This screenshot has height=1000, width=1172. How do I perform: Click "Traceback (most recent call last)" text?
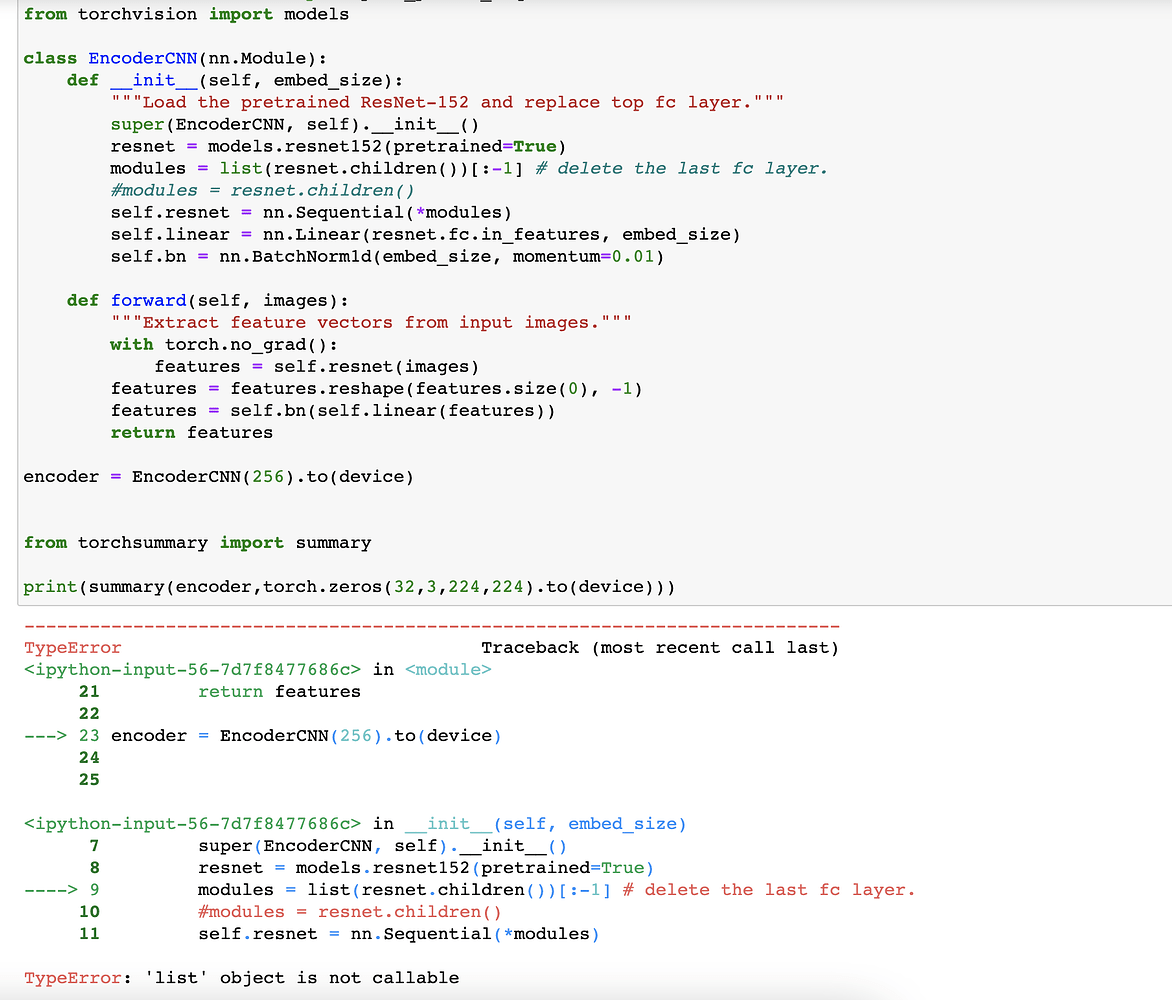click(x=659, y=648)
